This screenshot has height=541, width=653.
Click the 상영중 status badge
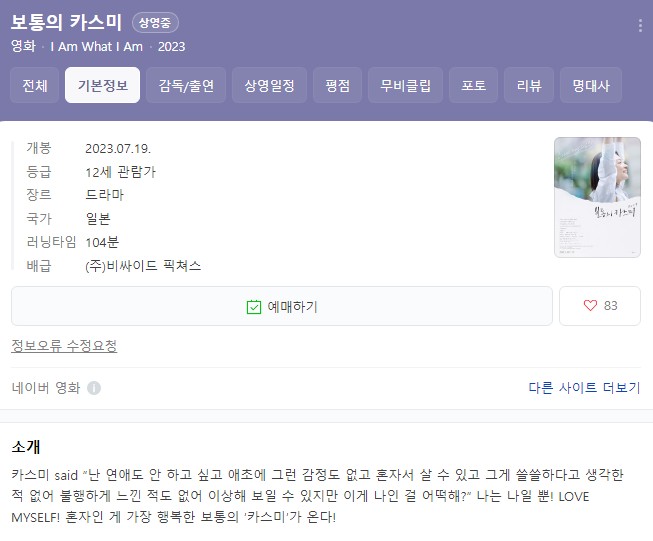pyautogui.click(x=155, y=22)
